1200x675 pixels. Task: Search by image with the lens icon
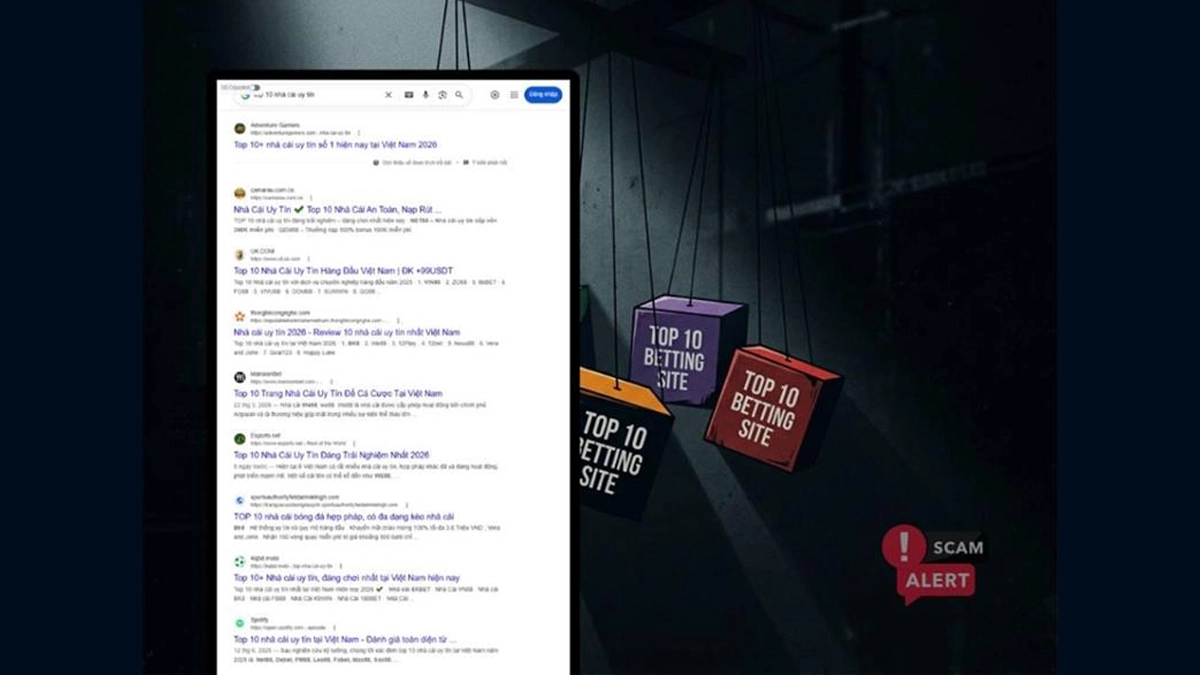pos(442,95)
